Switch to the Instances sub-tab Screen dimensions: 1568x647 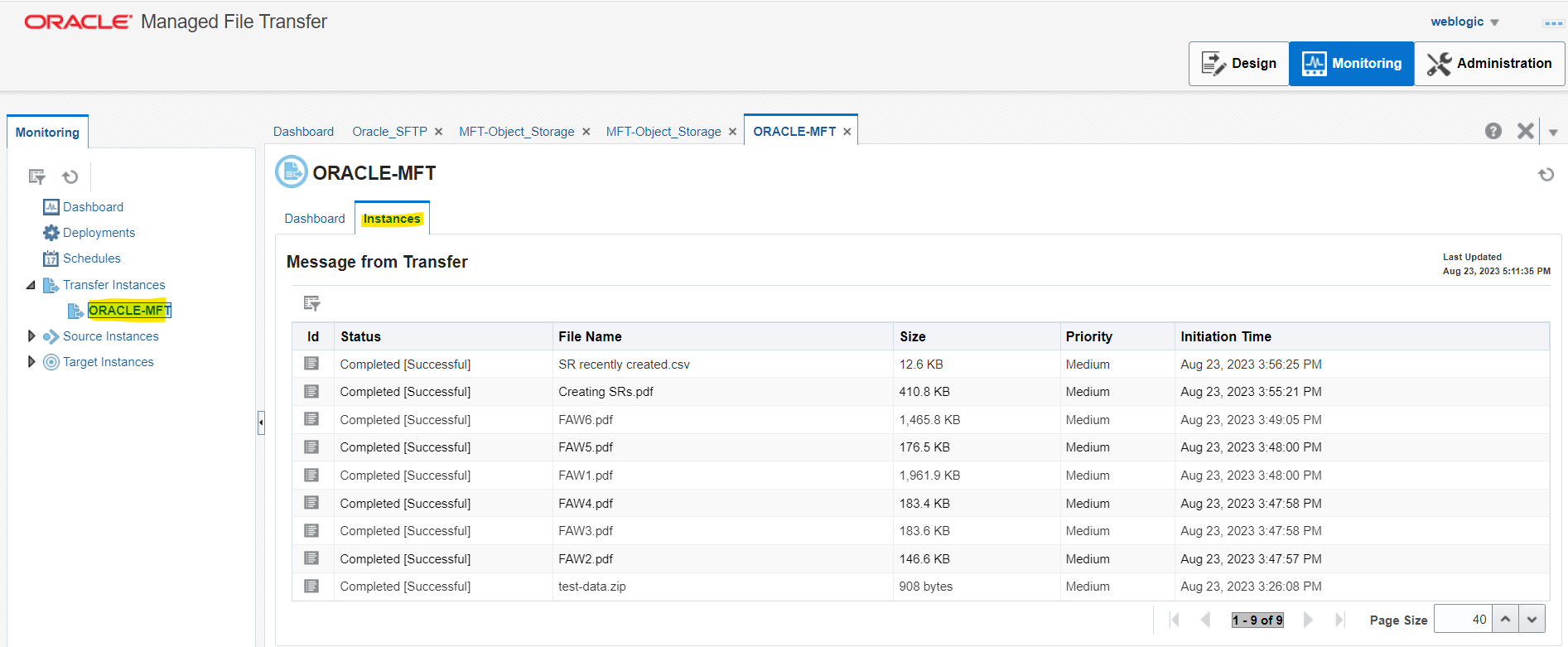392,219
